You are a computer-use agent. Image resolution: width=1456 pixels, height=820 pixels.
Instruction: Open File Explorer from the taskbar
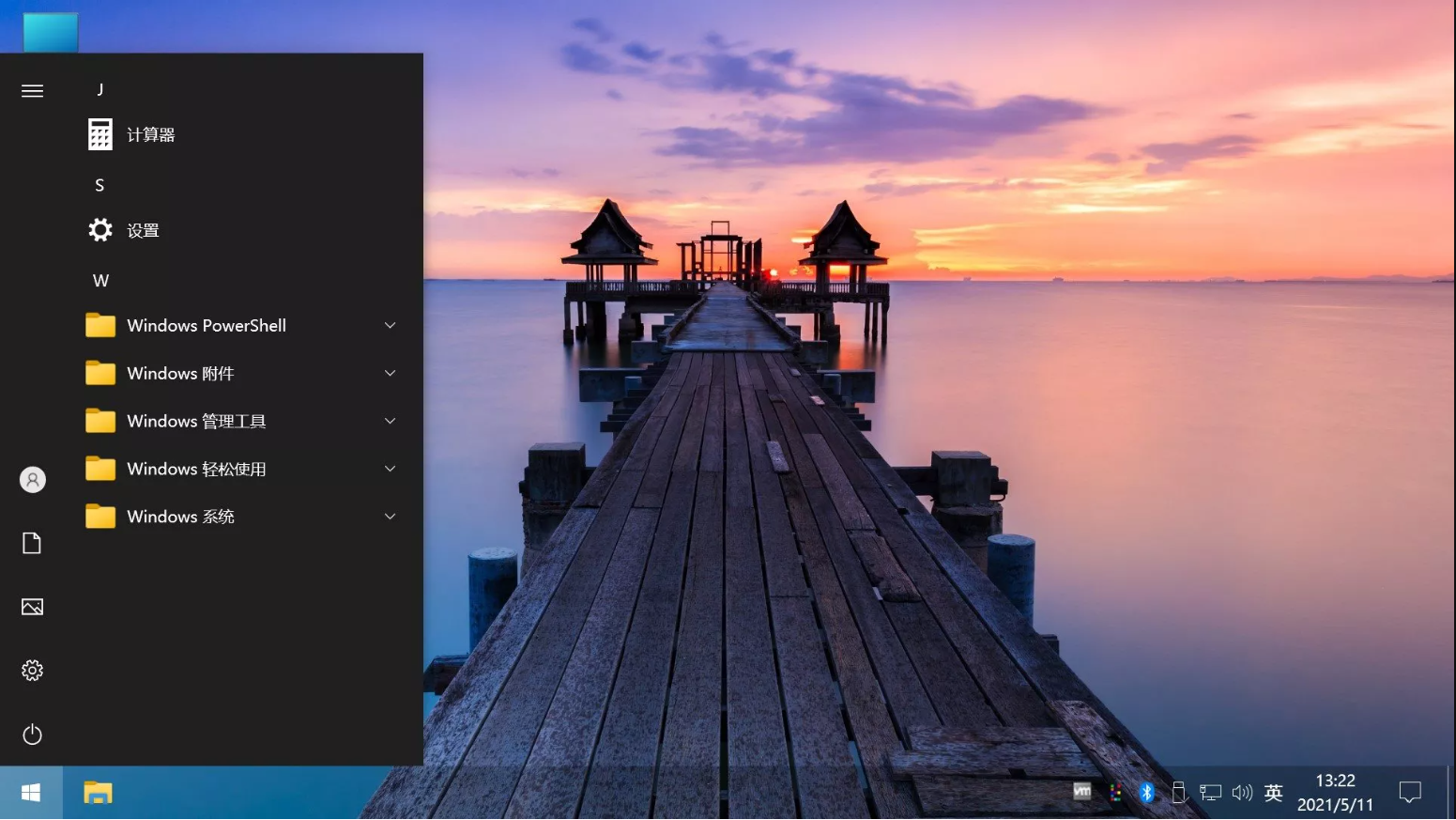[98, 793]
